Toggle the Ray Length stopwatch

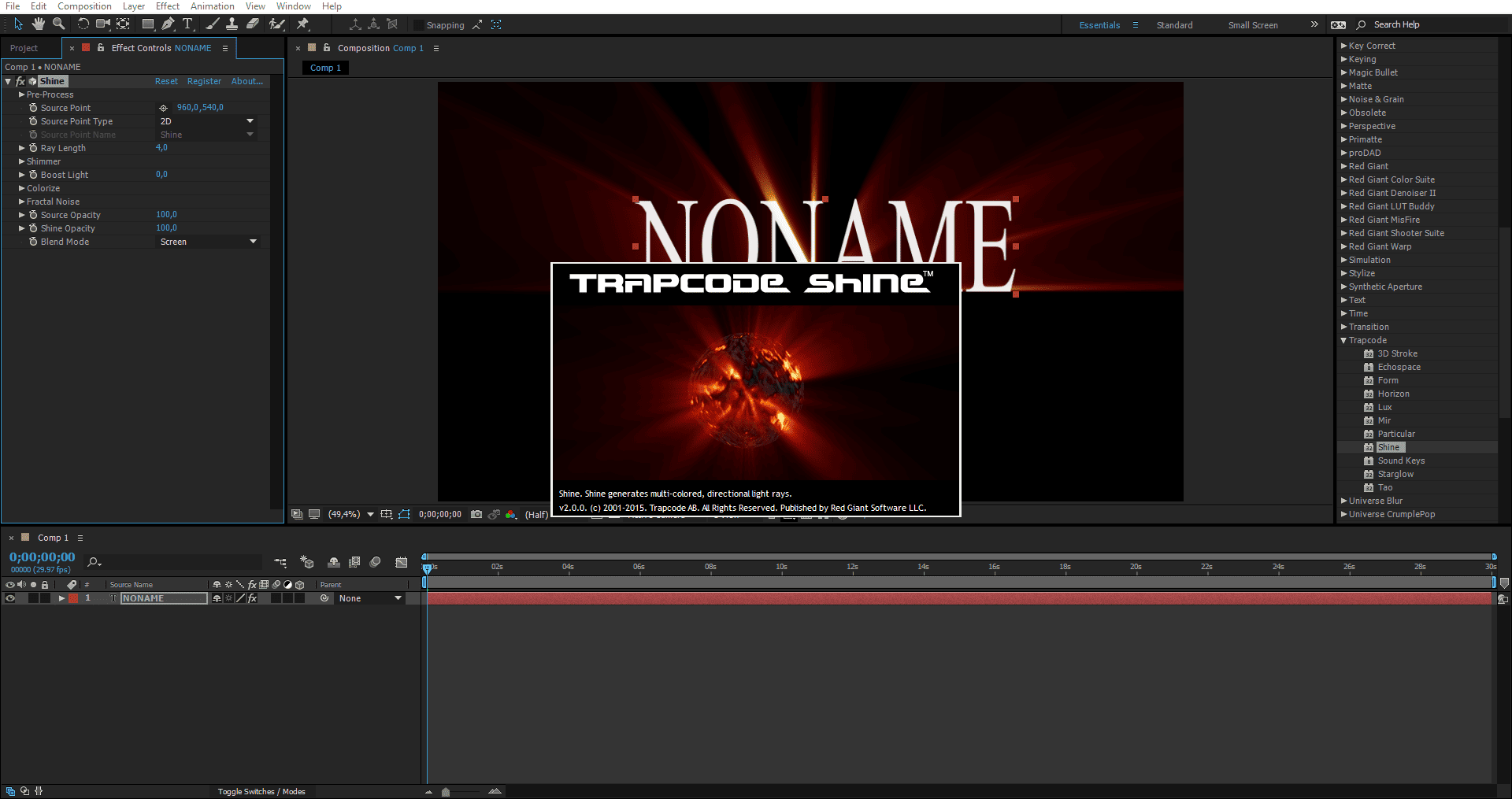[x=33, y=148]
